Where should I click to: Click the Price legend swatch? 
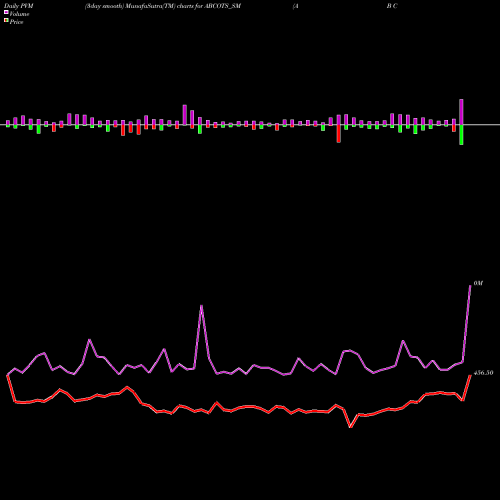click(6, 21)
